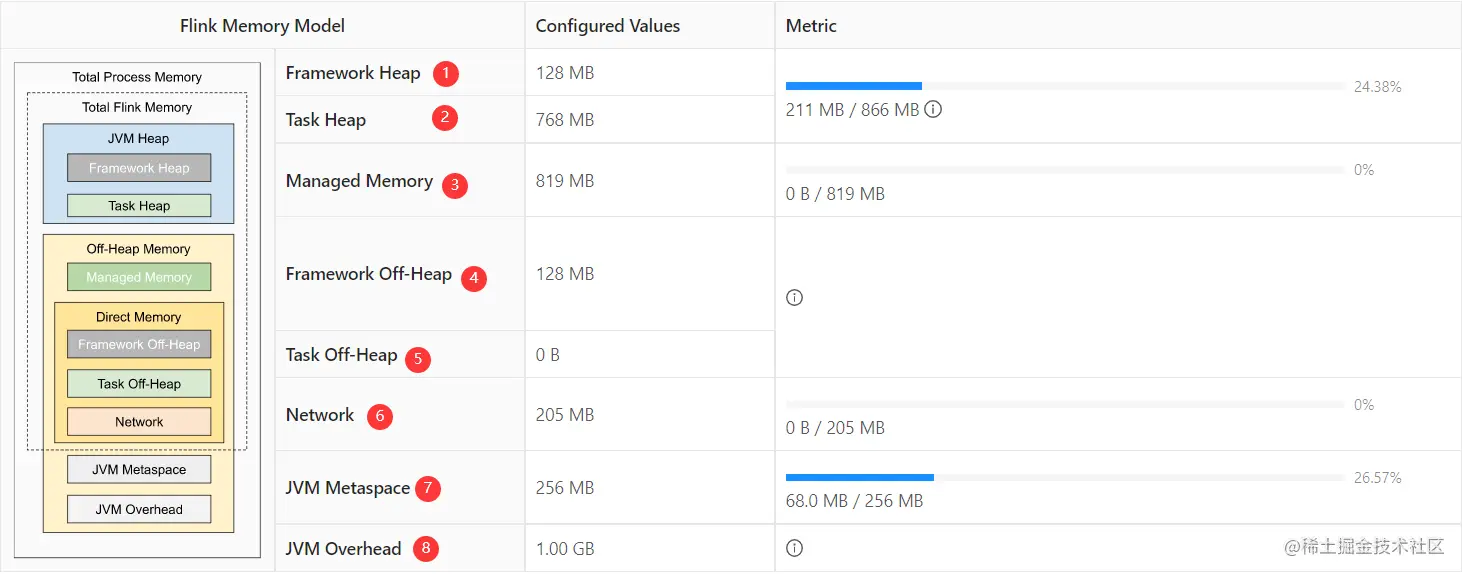Click the gray Framework Heap box in the diagram
1462x574 pixels.
coord(139,168)
